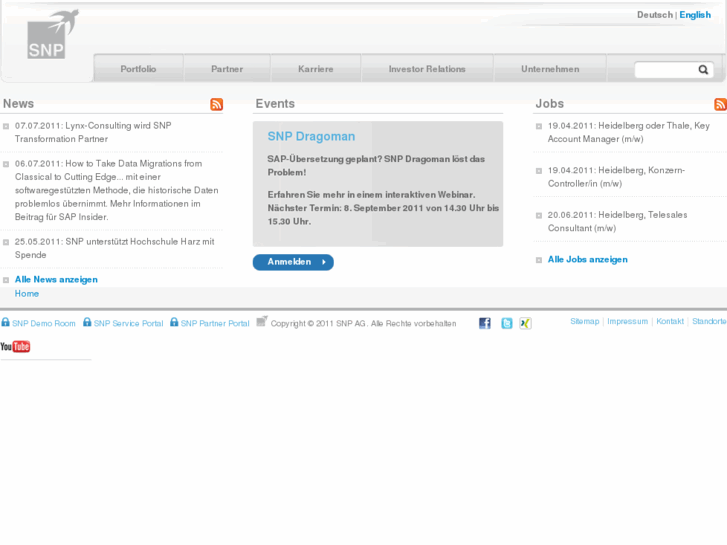Click bullet icon next to Lynx-Consulting news
The width and height of the screenshot is (727, 545).
click(6, 127)
